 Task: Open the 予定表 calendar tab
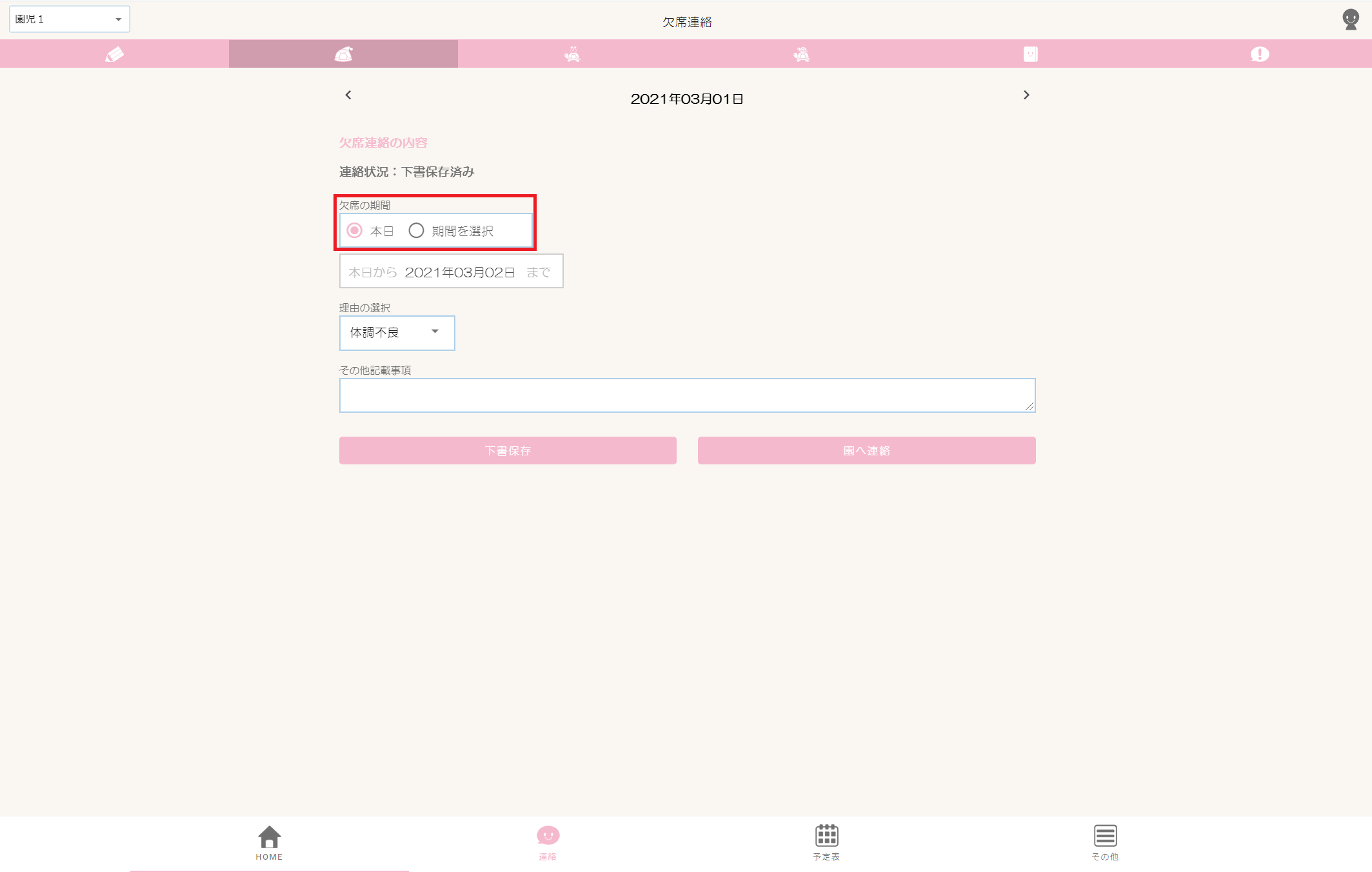[x=826, y=843]
